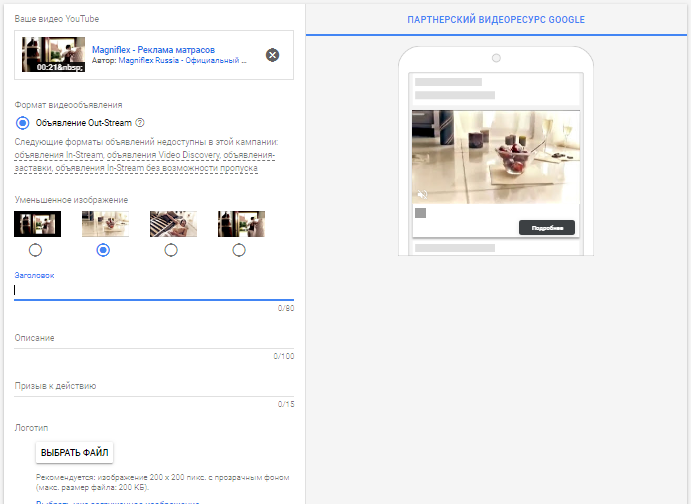Click the recommended 200 x 200 image hint
The width and height of the screenshot is (691, 504).
[163, 482]
